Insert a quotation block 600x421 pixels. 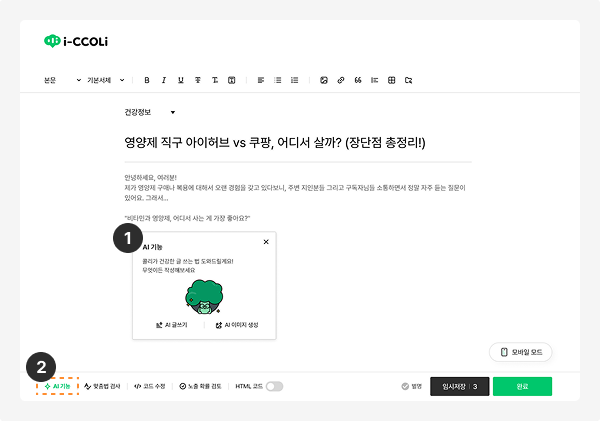(x=358, y=80)
